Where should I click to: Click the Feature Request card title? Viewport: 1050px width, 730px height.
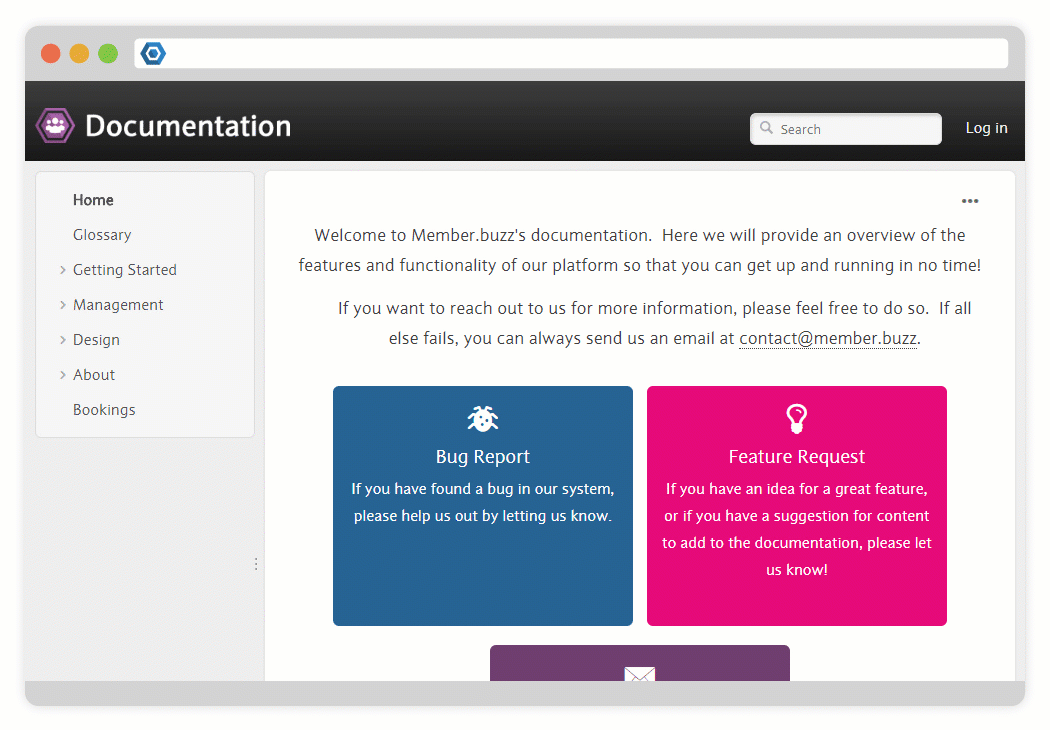tap(796, 457)
